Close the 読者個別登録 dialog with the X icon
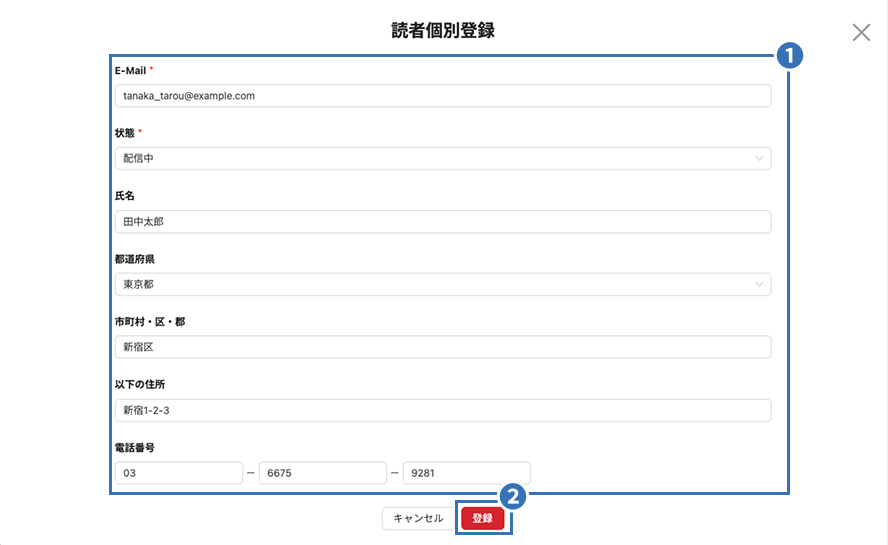The height and width of the screenshot is (545, 888). 861,32
